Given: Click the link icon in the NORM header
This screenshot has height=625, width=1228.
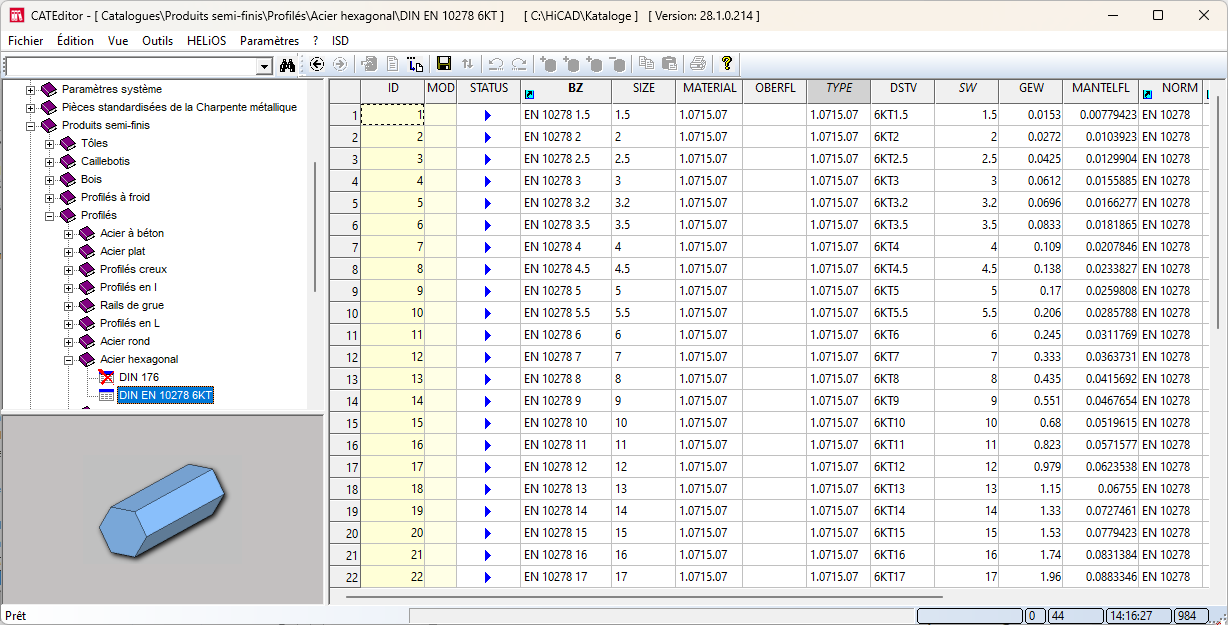Looking at the screenshot, I should [x=1147, y=95].
